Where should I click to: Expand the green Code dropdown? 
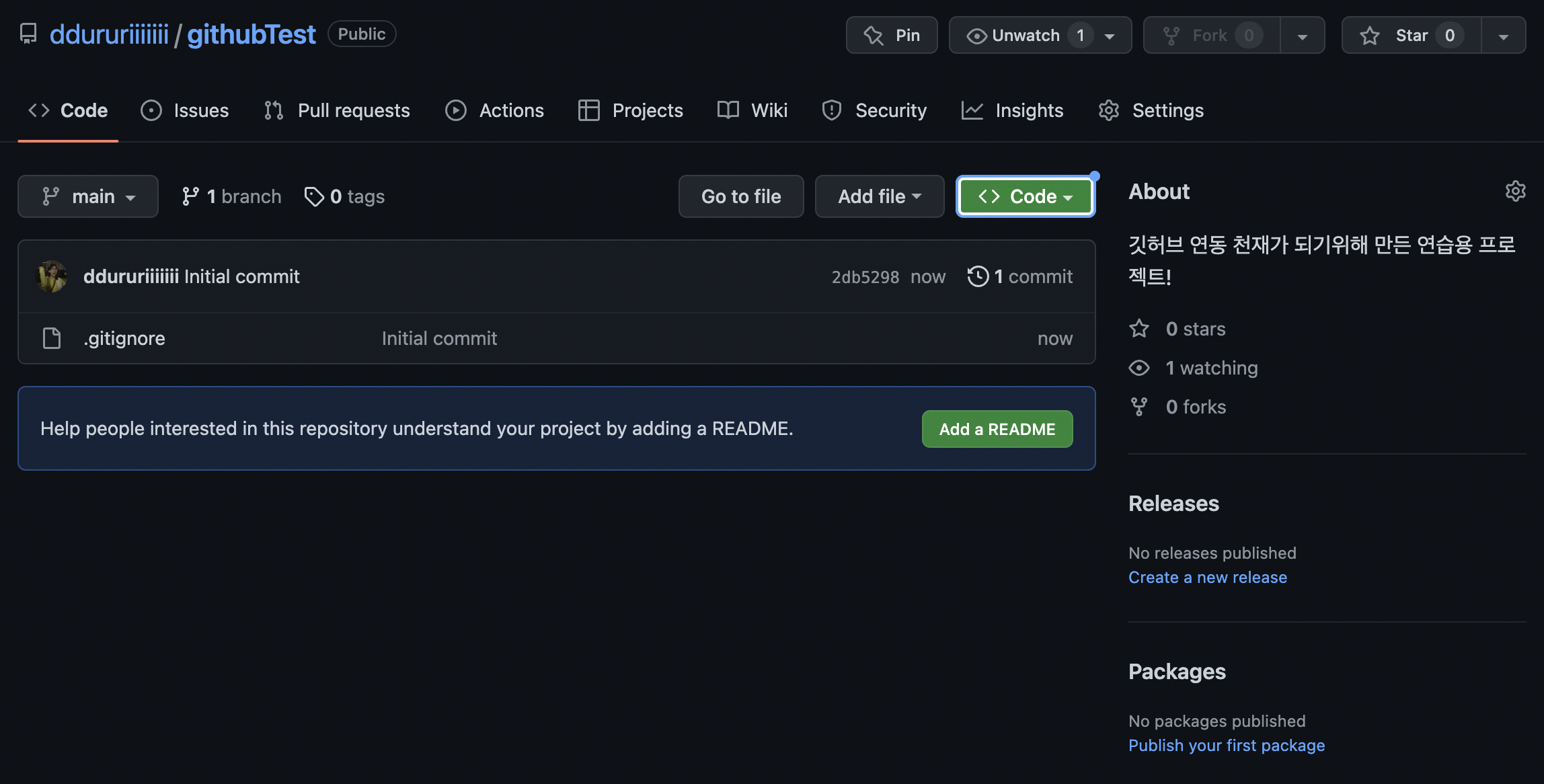[x=1025, y=196]
